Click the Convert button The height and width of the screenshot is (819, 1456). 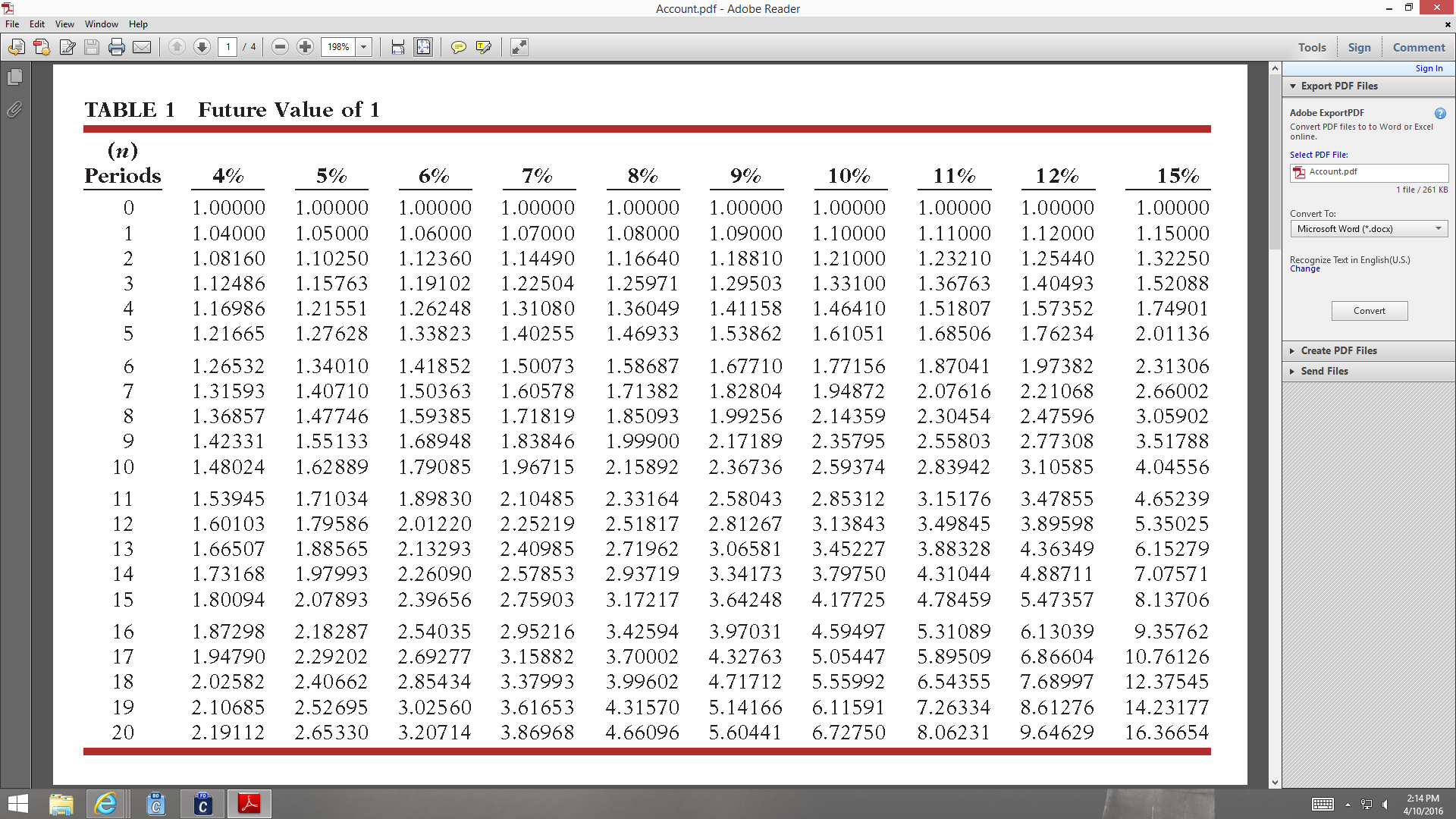click(1369, 310)
